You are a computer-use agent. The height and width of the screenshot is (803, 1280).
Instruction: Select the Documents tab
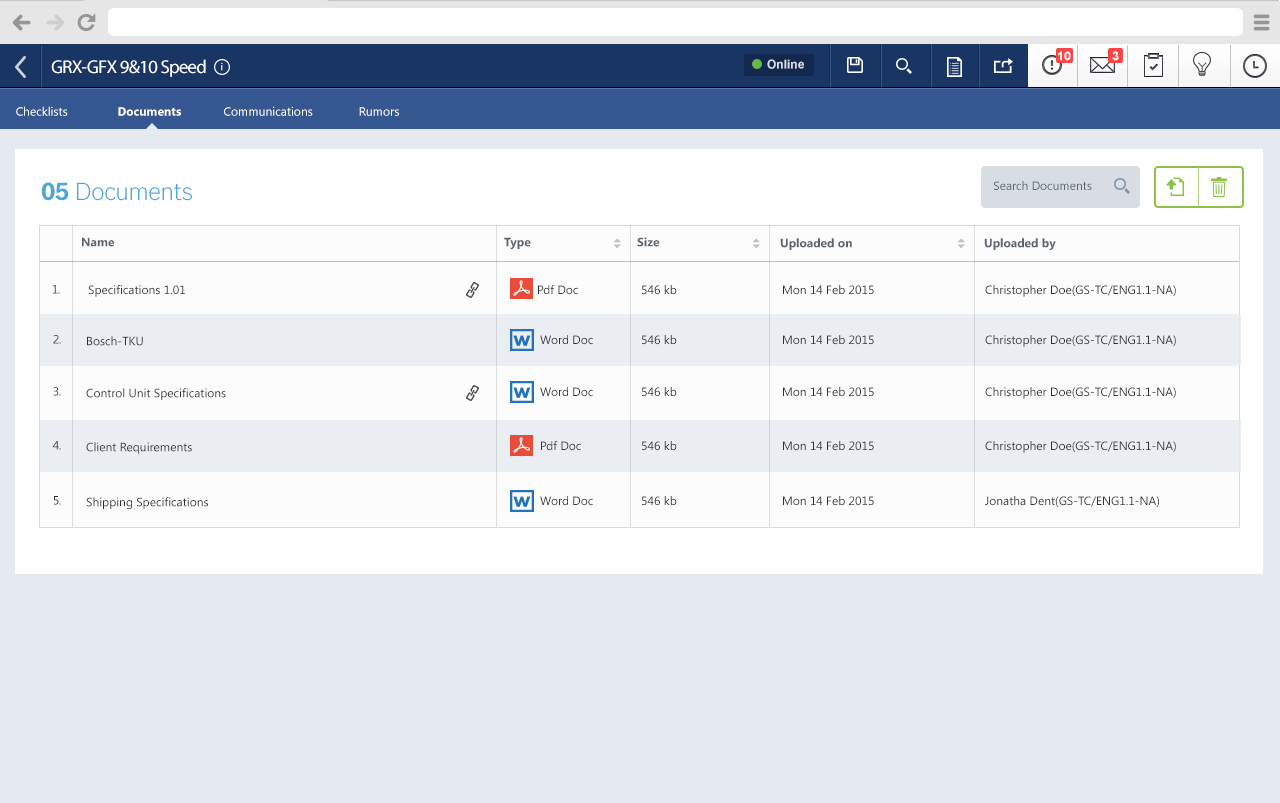(149, 111)
